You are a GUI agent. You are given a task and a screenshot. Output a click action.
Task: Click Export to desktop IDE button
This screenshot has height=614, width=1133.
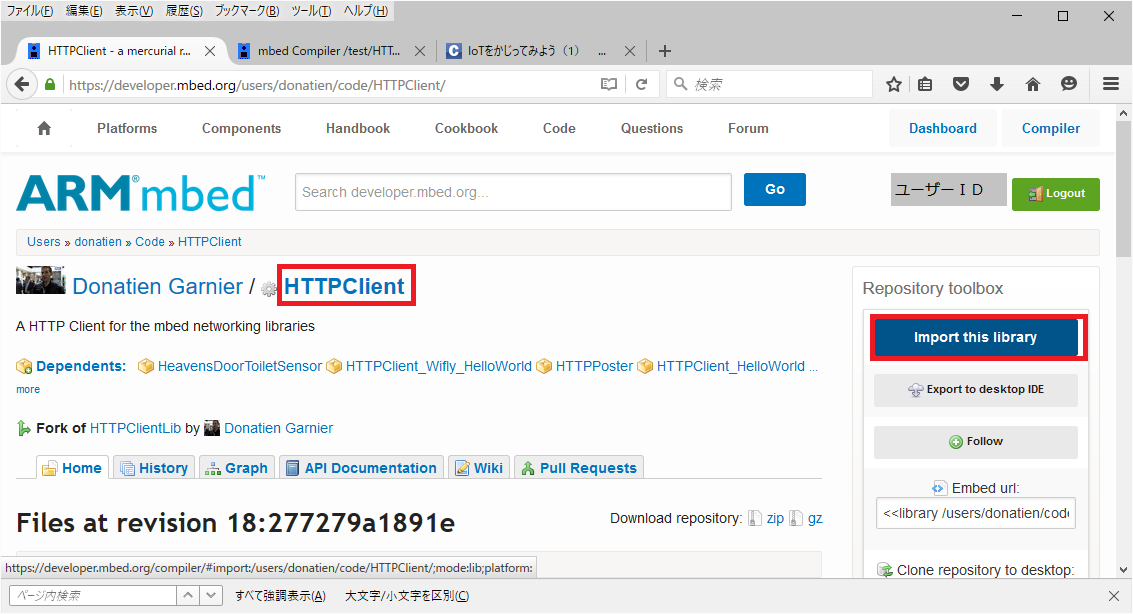(x=975, y=389)
